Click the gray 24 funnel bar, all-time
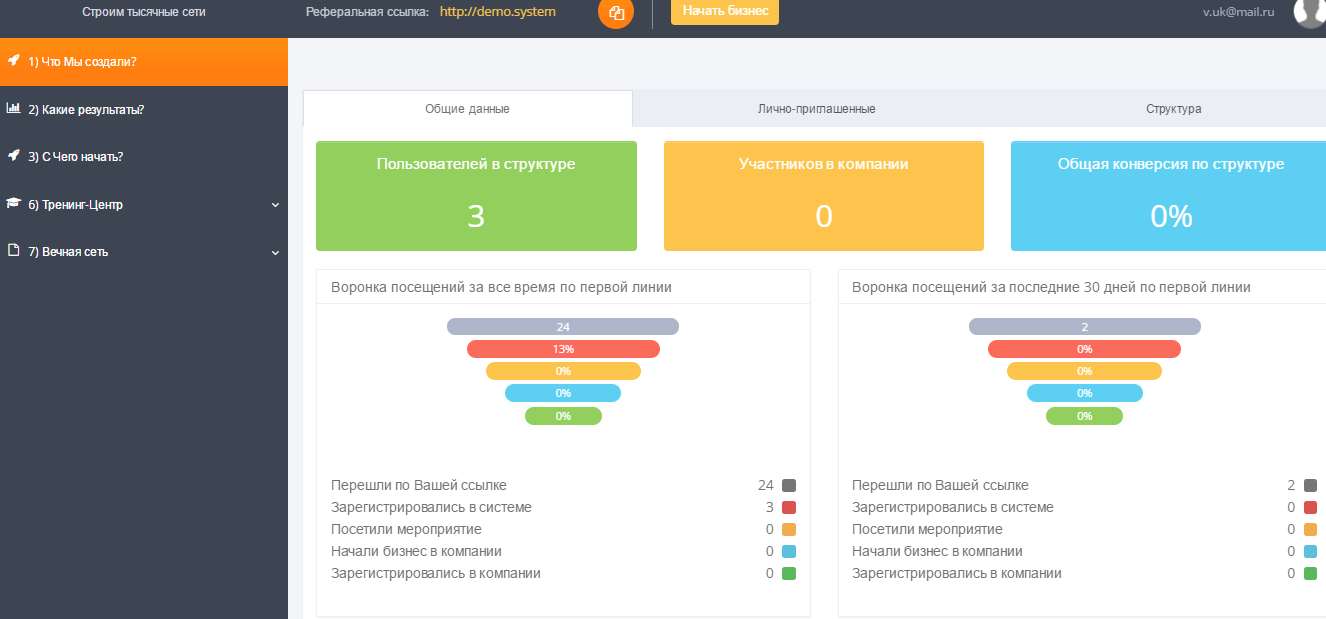The height and width of the screenshot is (619, 1326). pos(563,327)
